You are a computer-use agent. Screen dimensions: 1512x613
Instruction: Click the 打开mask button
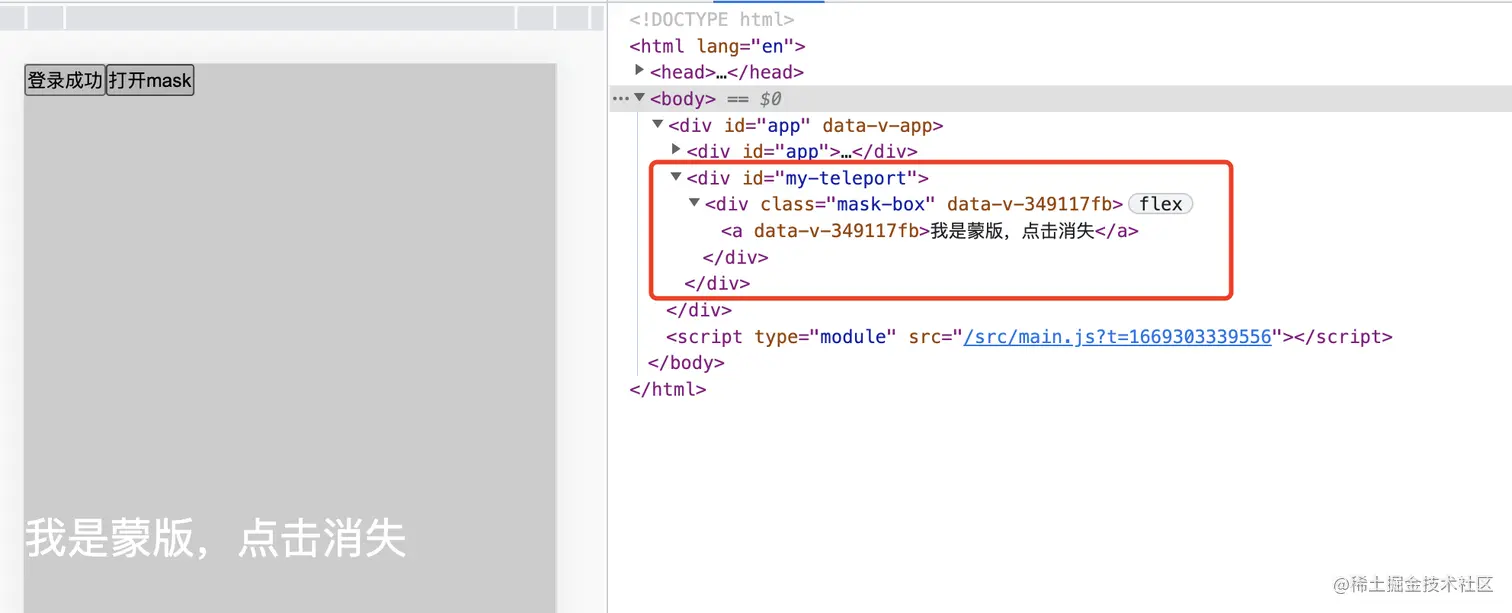tap(150, 80)
